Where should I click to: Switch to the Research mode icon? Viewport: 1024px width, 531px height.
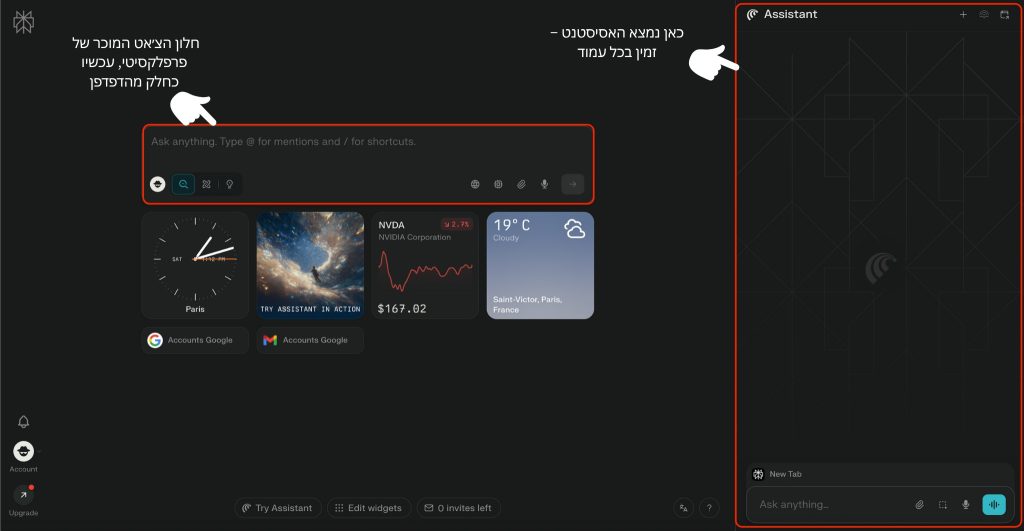click(x=206, y=184)
